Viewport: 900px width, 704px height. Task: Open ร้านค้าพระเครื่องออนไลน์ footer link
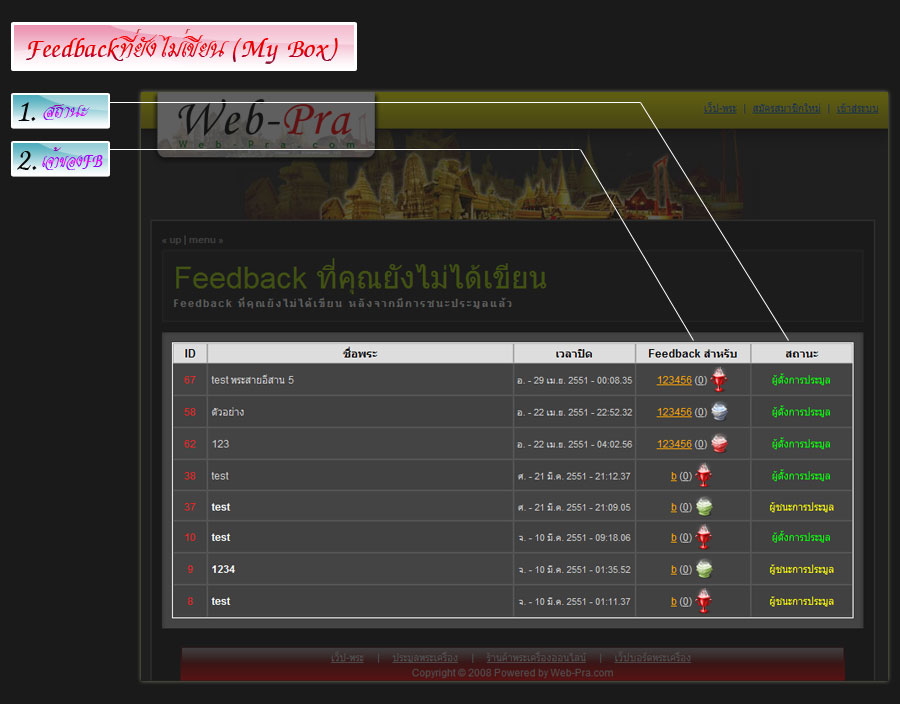click(x=535, y=658)
